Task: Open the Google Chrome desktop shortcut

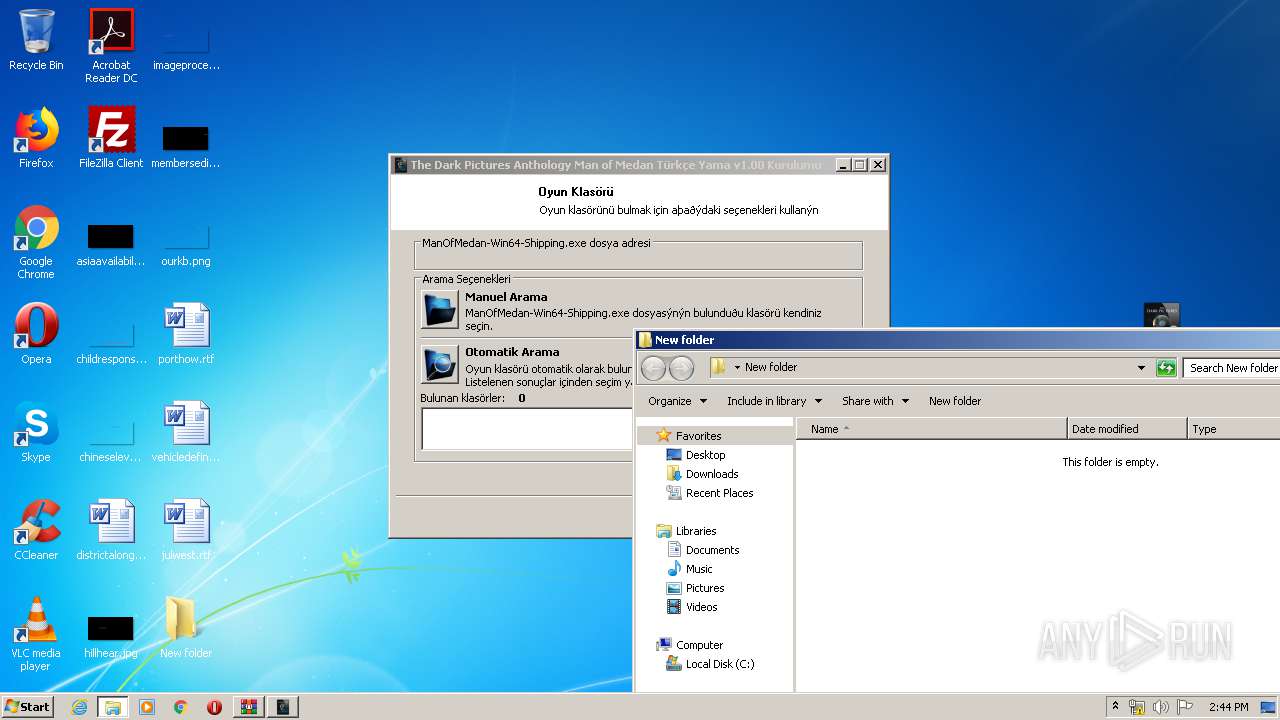Action: (36, 243)
